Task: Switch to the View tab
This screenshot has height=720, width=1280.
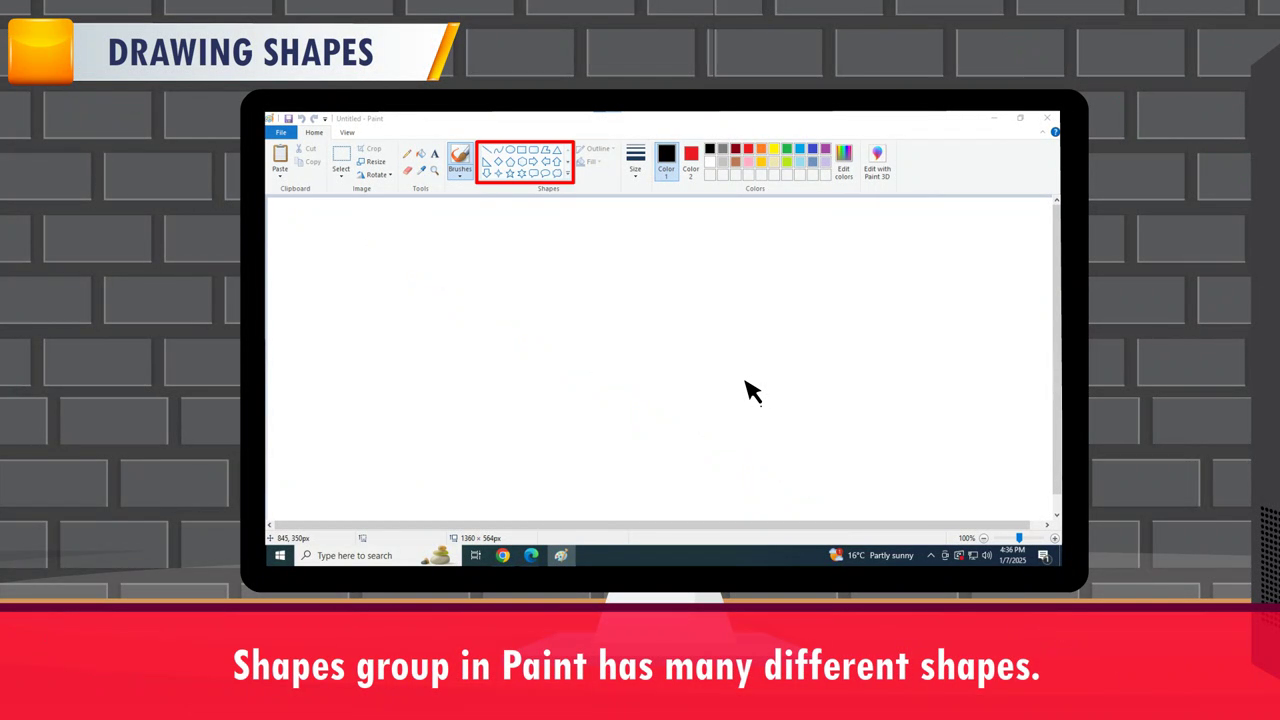Action: (x=347, y=132)
